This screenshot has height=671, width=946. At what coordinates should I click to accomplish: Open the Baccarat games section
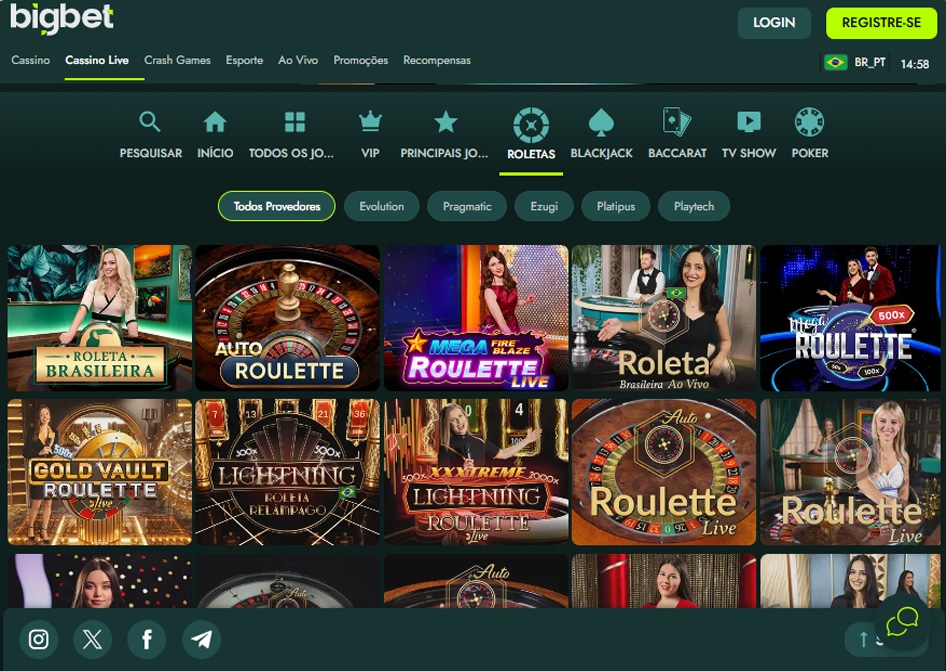(677, 133)
